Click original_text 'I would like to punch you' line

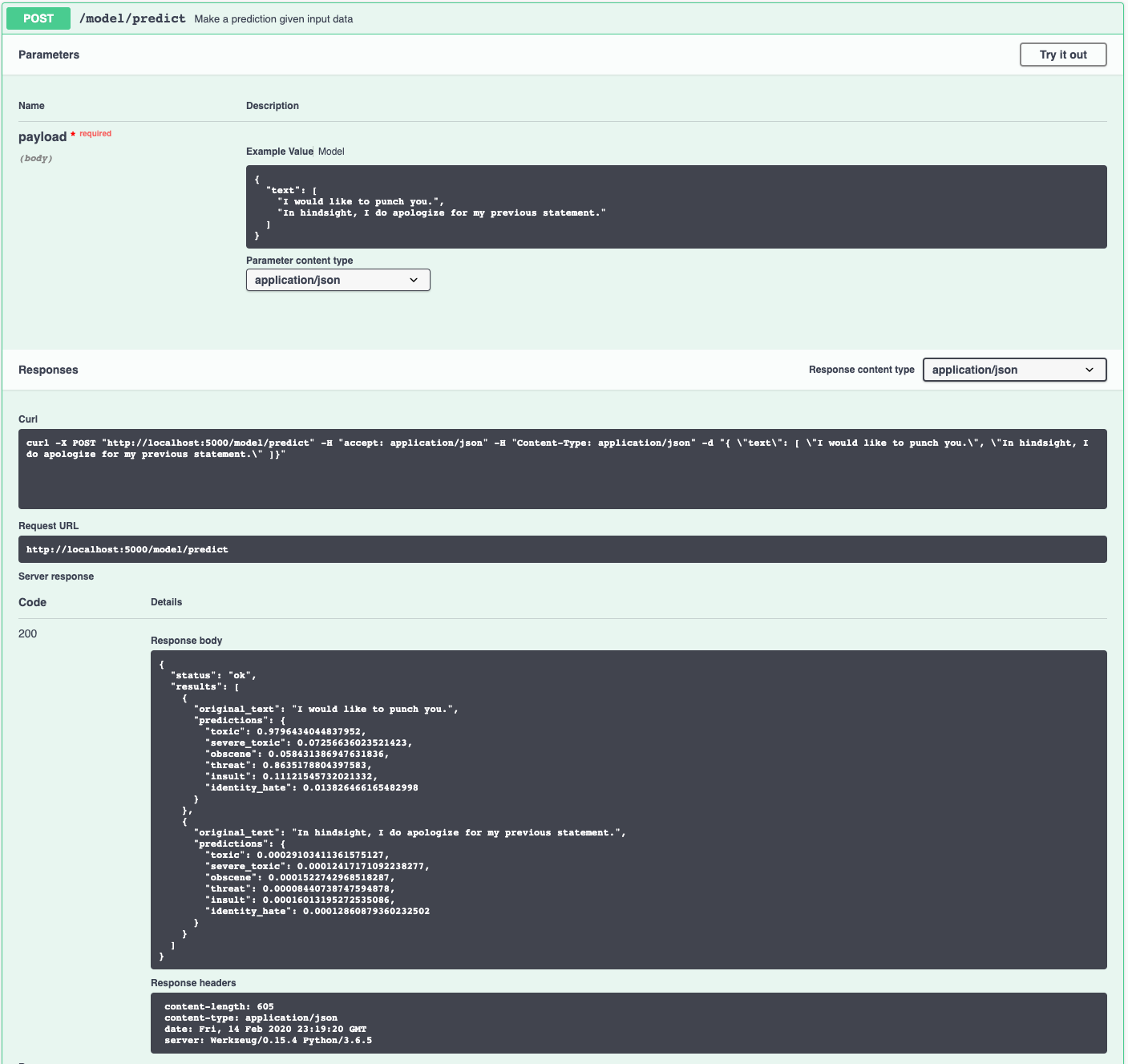tap(326, 710)
